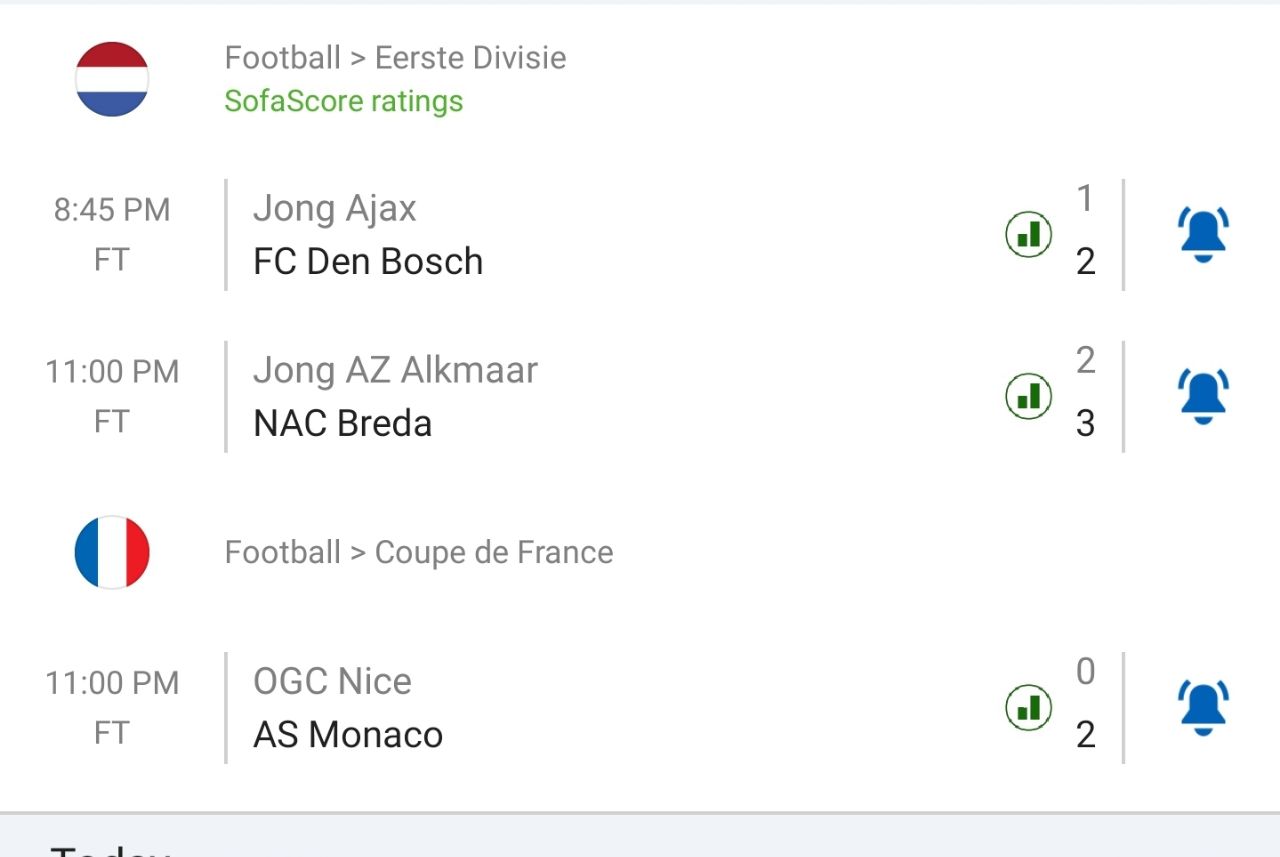Click the 8:45 PM FT match time
The image size is (1280, 857).
(x=112, y=234)
